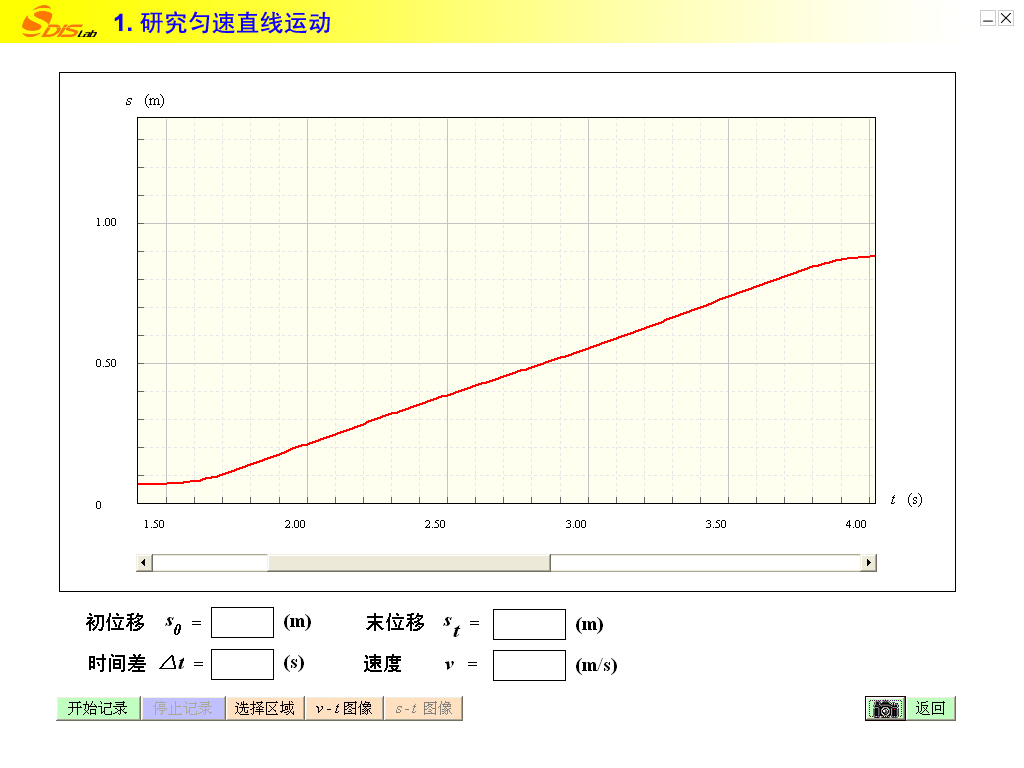The height and width of the screenshot is (768, 1024).
Task: Click the 返回 button
Action: (x=930, y=708)
